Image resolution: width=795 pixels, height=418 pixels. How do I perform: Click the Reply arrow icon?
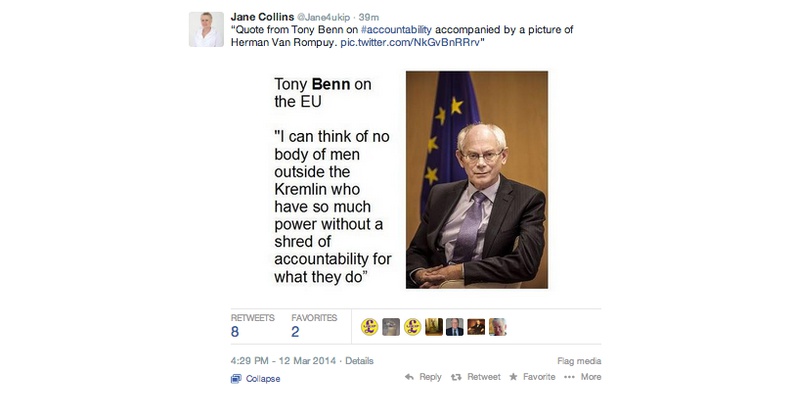click(x=409, y=377)
